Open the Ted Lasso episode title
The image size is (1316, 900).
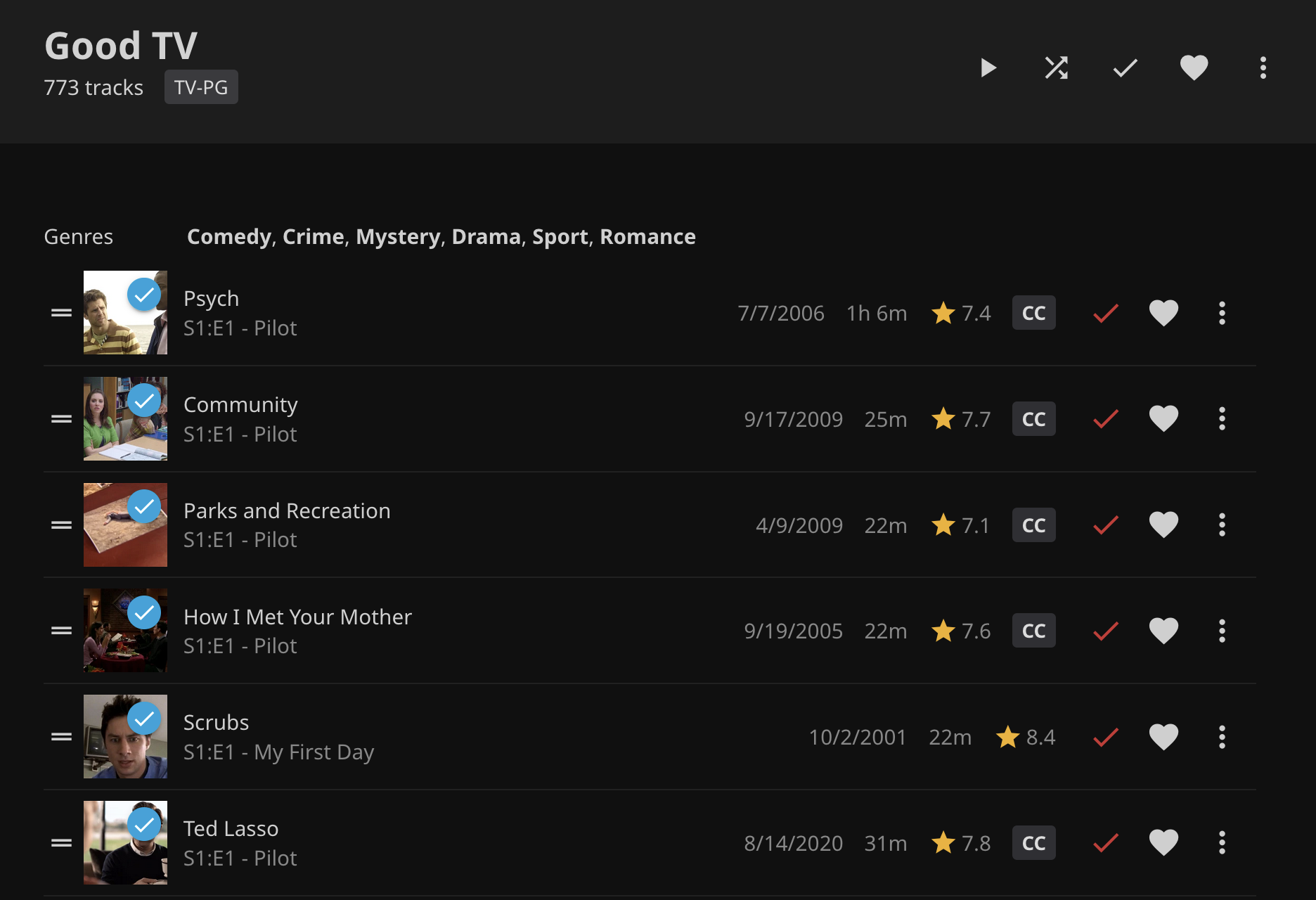pos(231,828)
